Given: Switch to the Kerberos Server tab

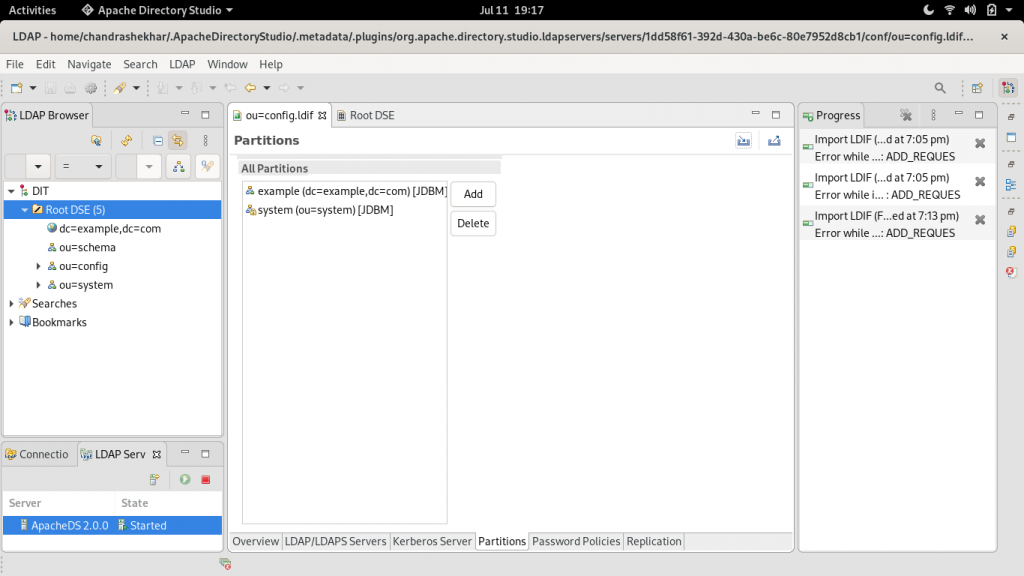Looking at the screenshot, I should 432,541.
